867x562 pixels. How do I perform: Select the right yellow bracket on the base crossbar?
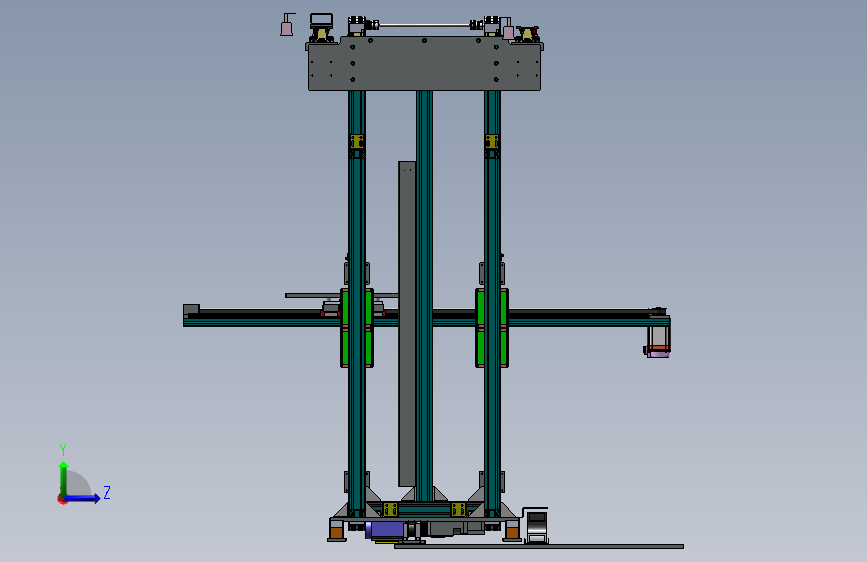coord(458,509)
